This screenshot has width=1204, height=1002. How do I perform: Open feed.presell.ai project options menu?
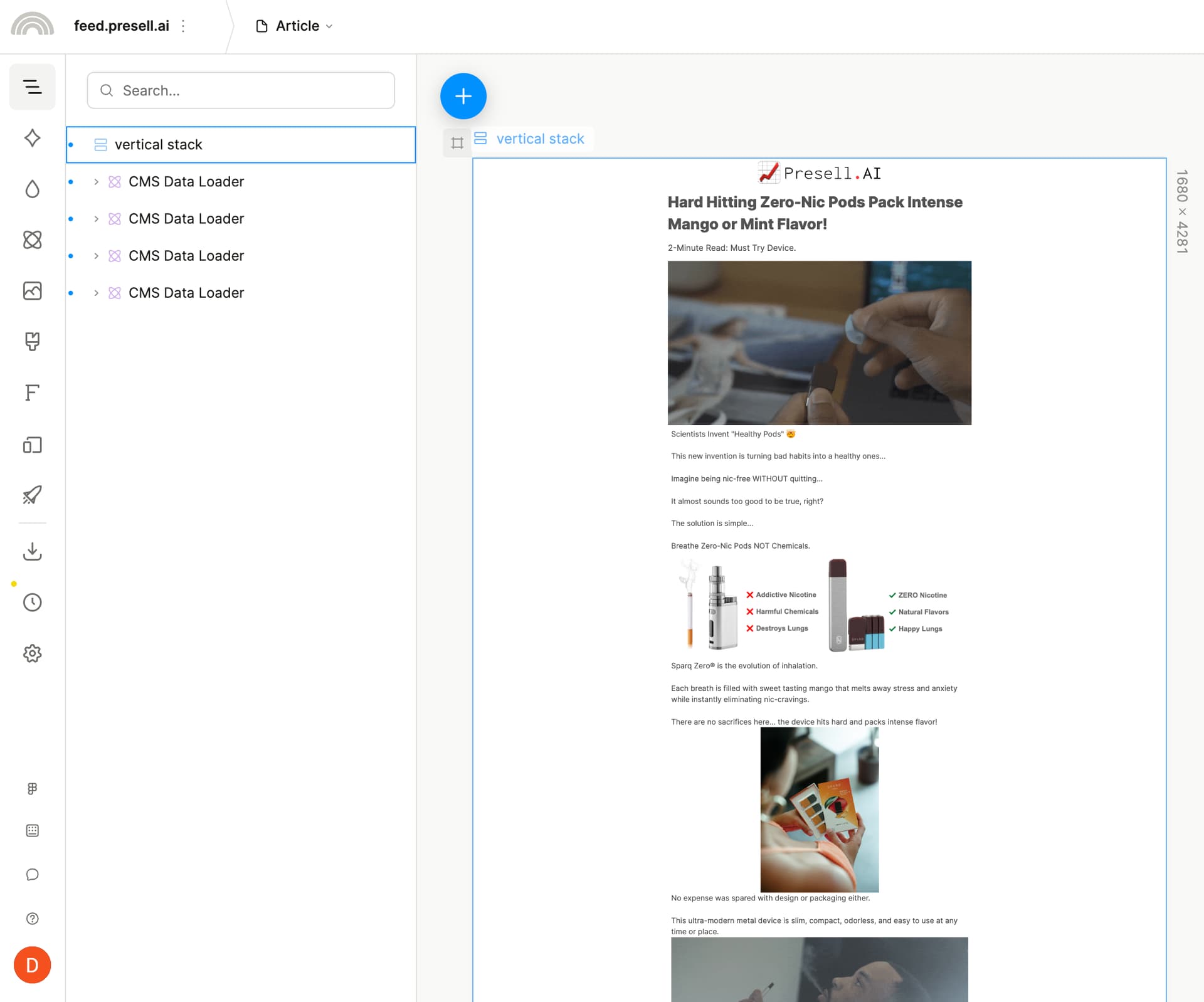(183, 26)
